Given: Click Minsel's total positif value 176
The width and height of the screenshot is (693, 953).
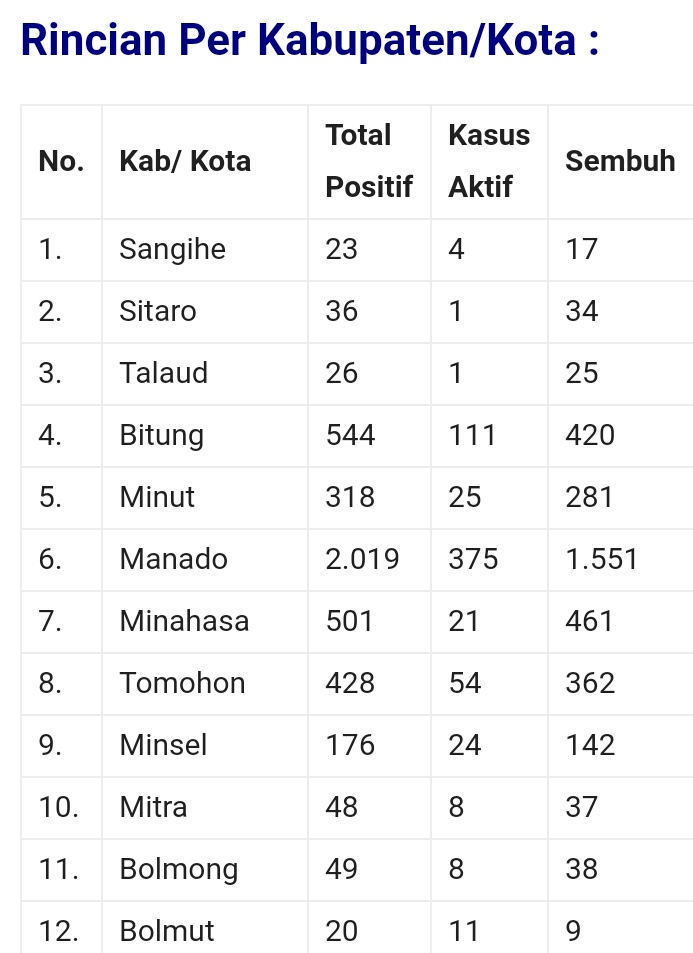Looking at the screenshot, I should point(350,745).
